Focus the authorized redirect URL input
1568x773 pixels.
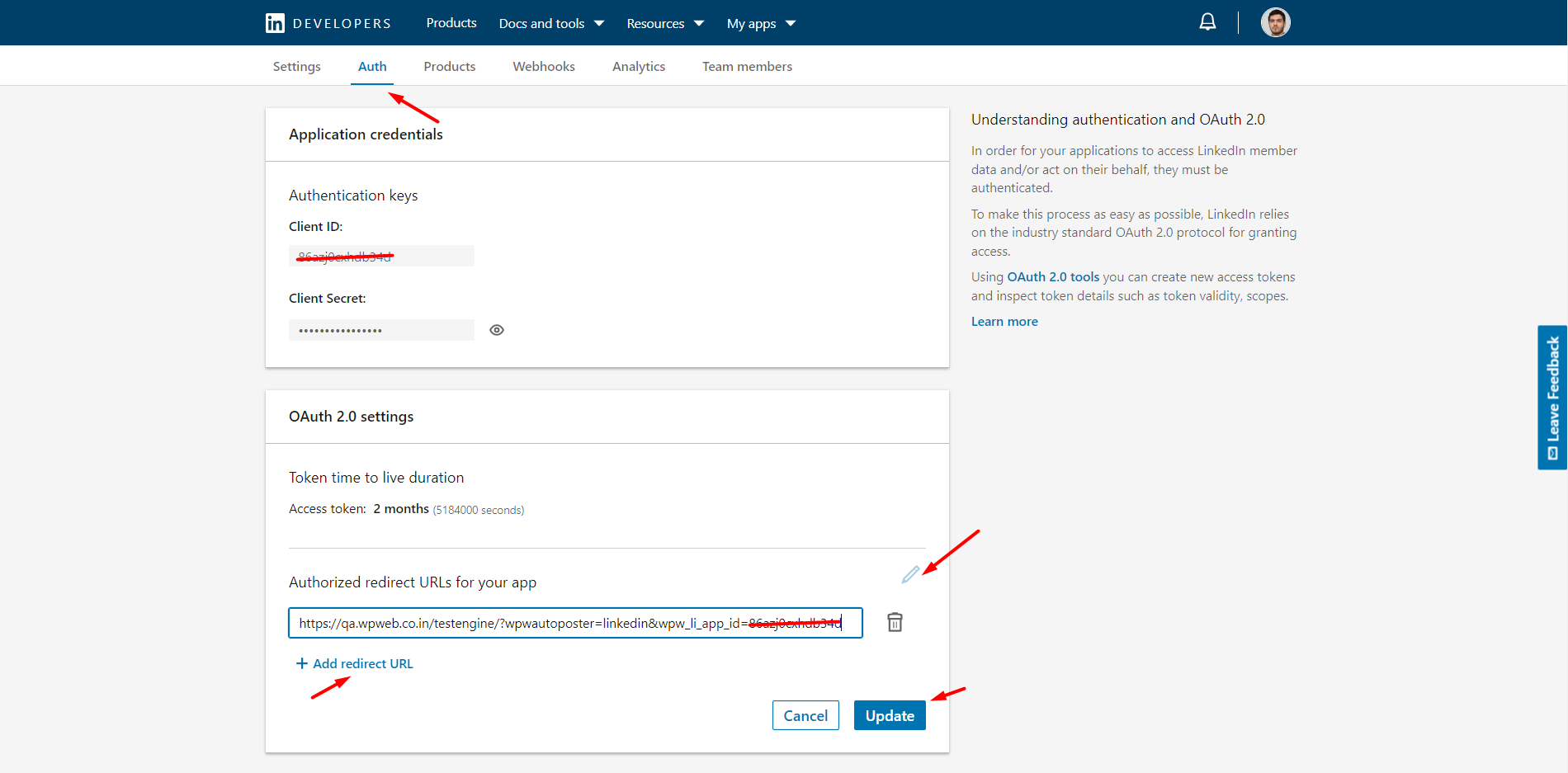(575, 623)
